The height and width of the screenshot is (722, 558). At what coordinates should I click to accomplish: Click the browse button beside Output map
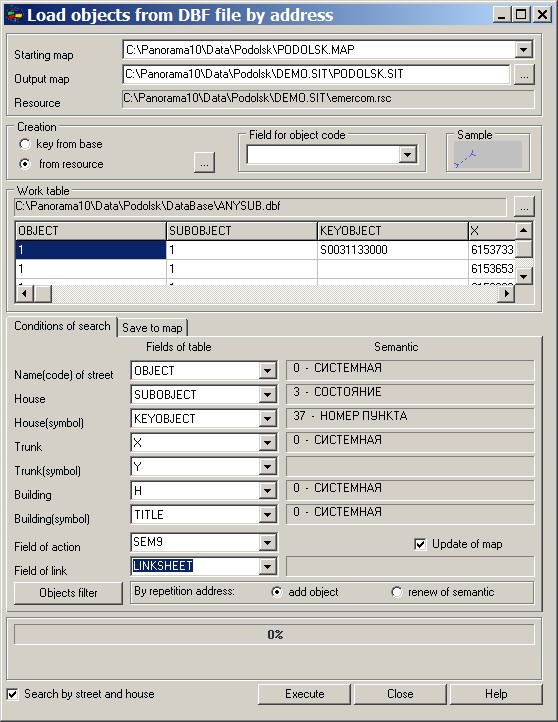point(523,75)
